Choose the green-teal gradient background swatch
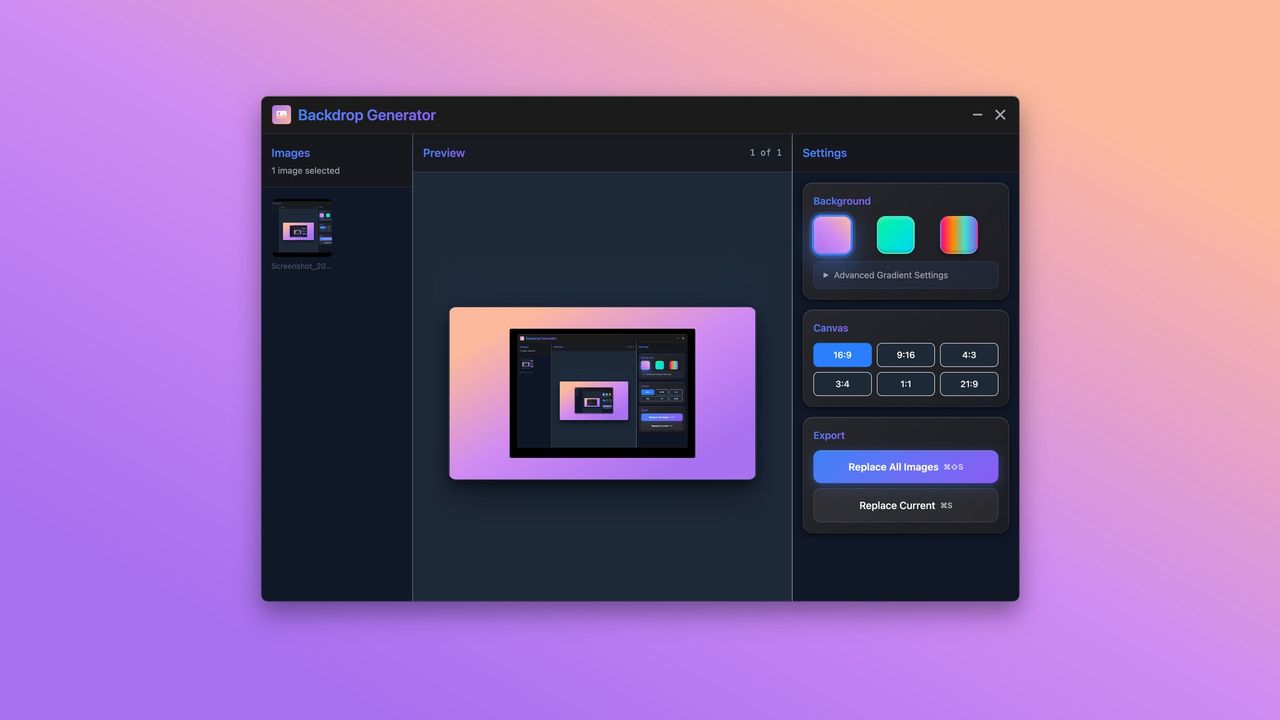This screenshot has height=720, width=1280. pyautogui.click(x=896, y=235)
